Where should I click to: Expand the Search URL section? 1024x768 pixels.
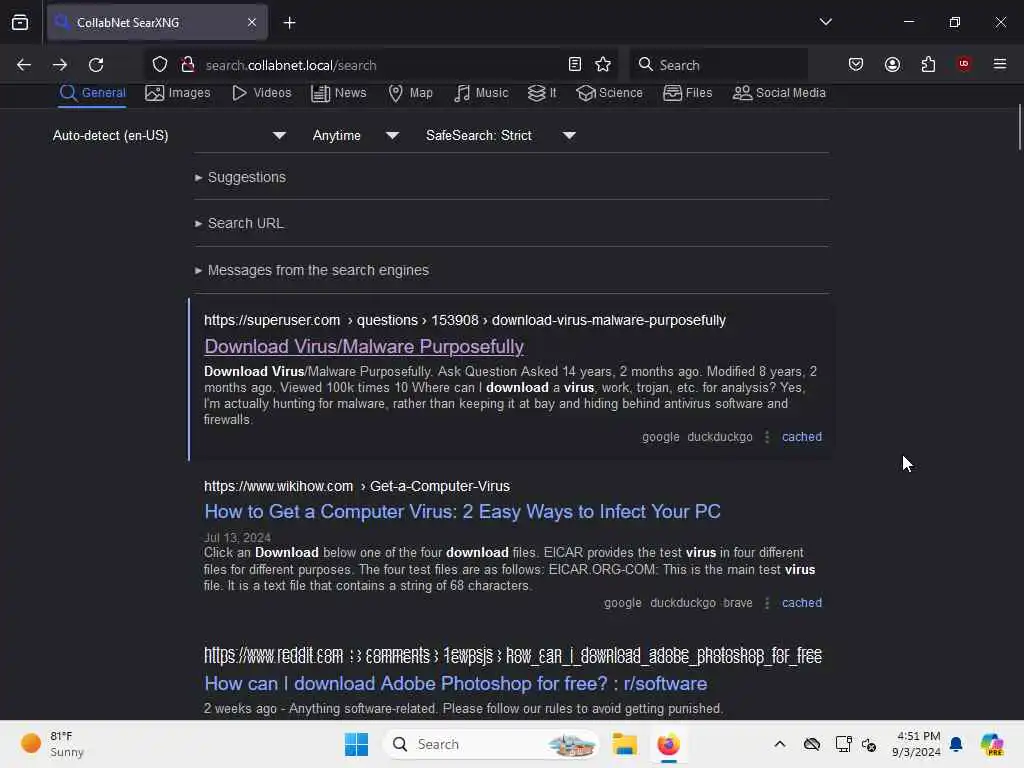[239, 223]
